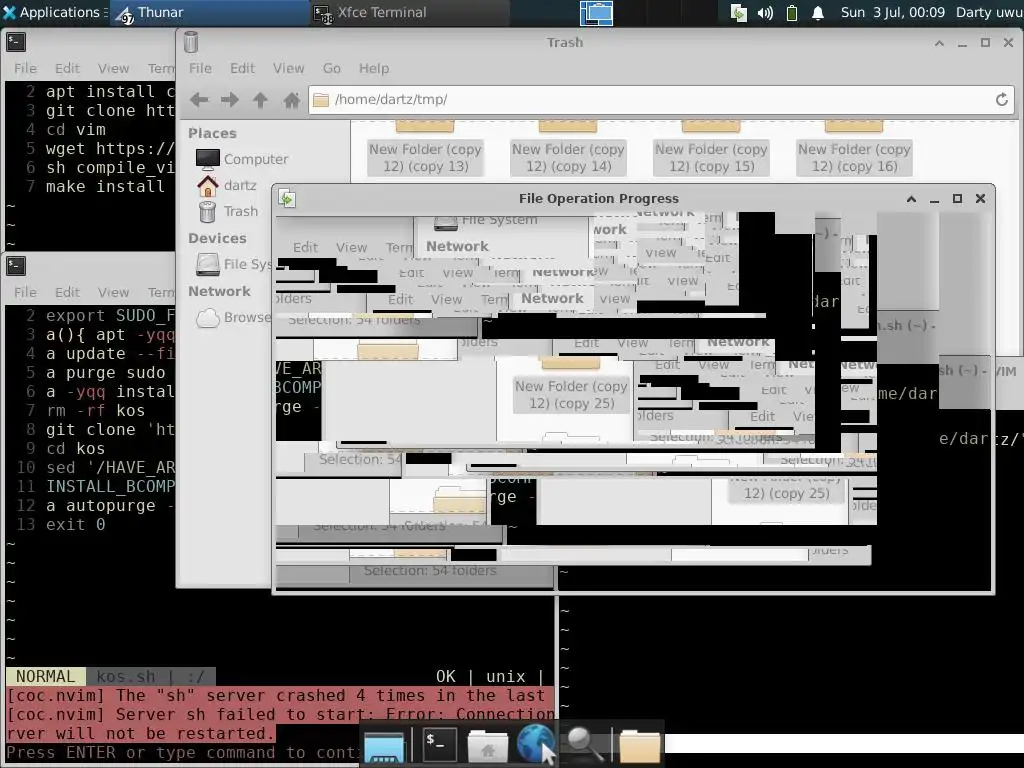
Task: Open the volume control tray icon
Action: tap(765, 13)
